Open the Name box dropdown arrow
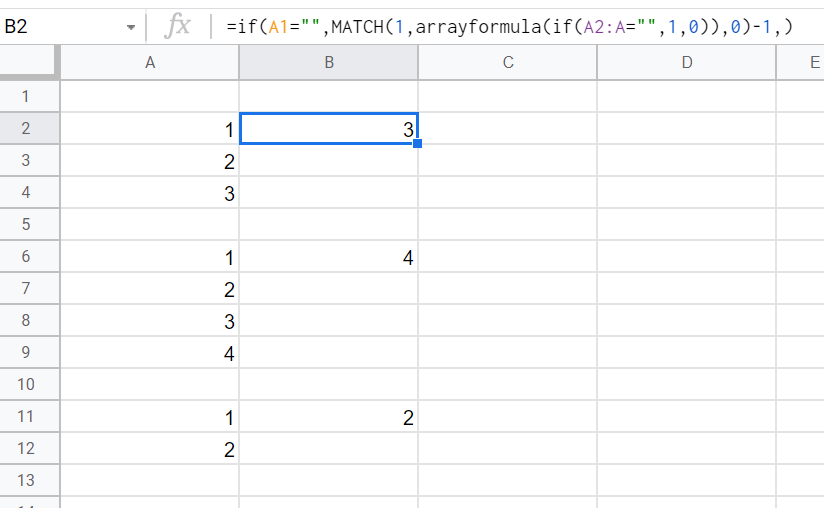Image resolution: width=824 pixels, height=508 pixels. coord(131,27)
